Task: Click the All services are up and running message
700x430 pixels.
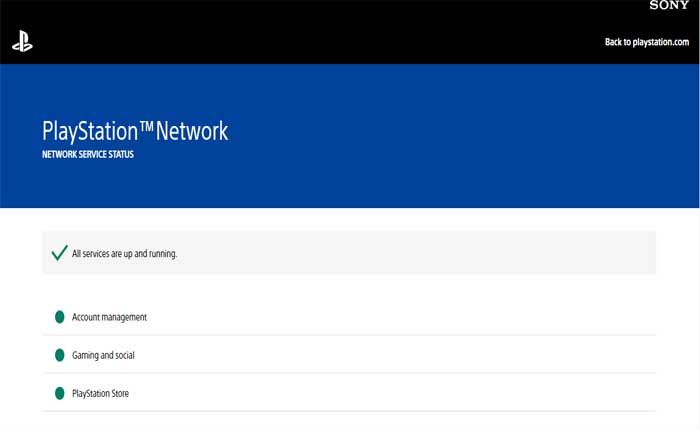Action: 124,254
